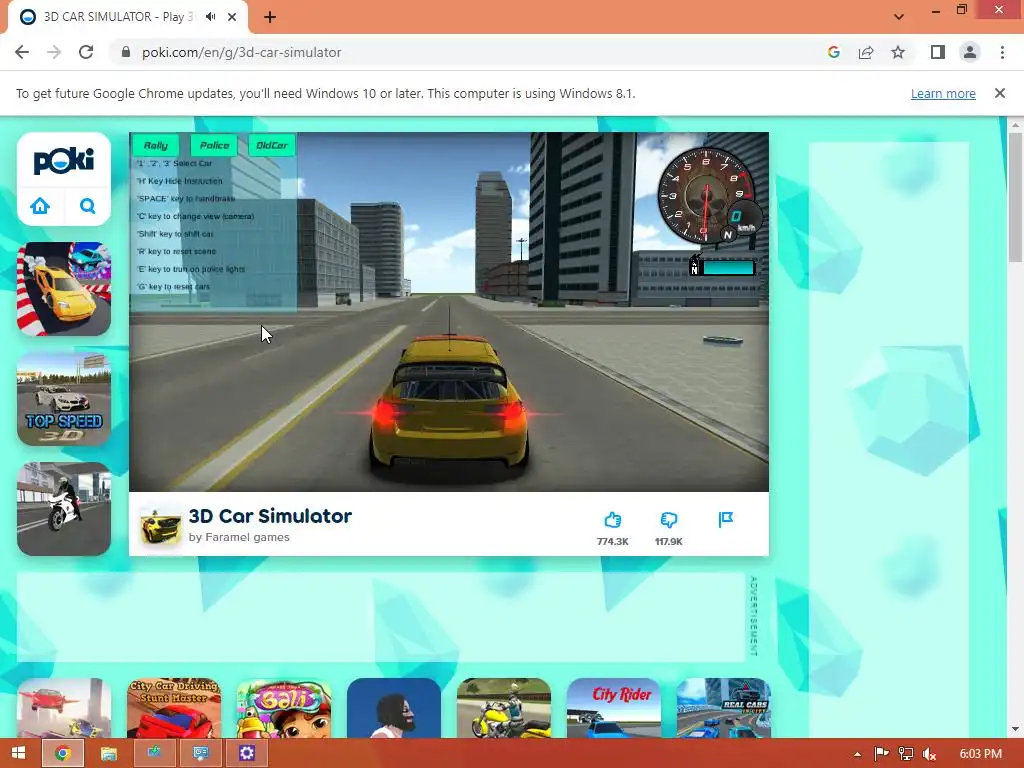The height and width of the screenshot is (768, 1024).
Task: Open the bearded man game thumbnail
Action: pyautogui.click(x=394, y=708)
